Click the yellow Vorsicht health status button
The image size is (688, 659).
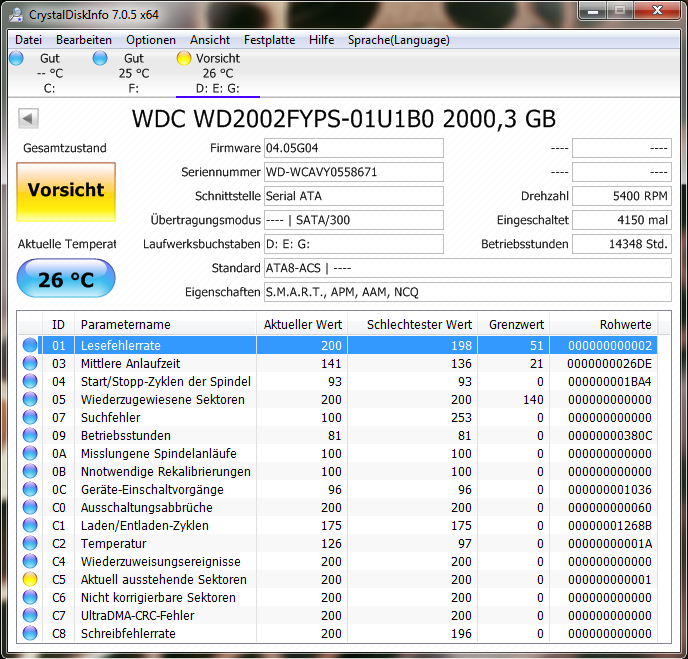66,192
